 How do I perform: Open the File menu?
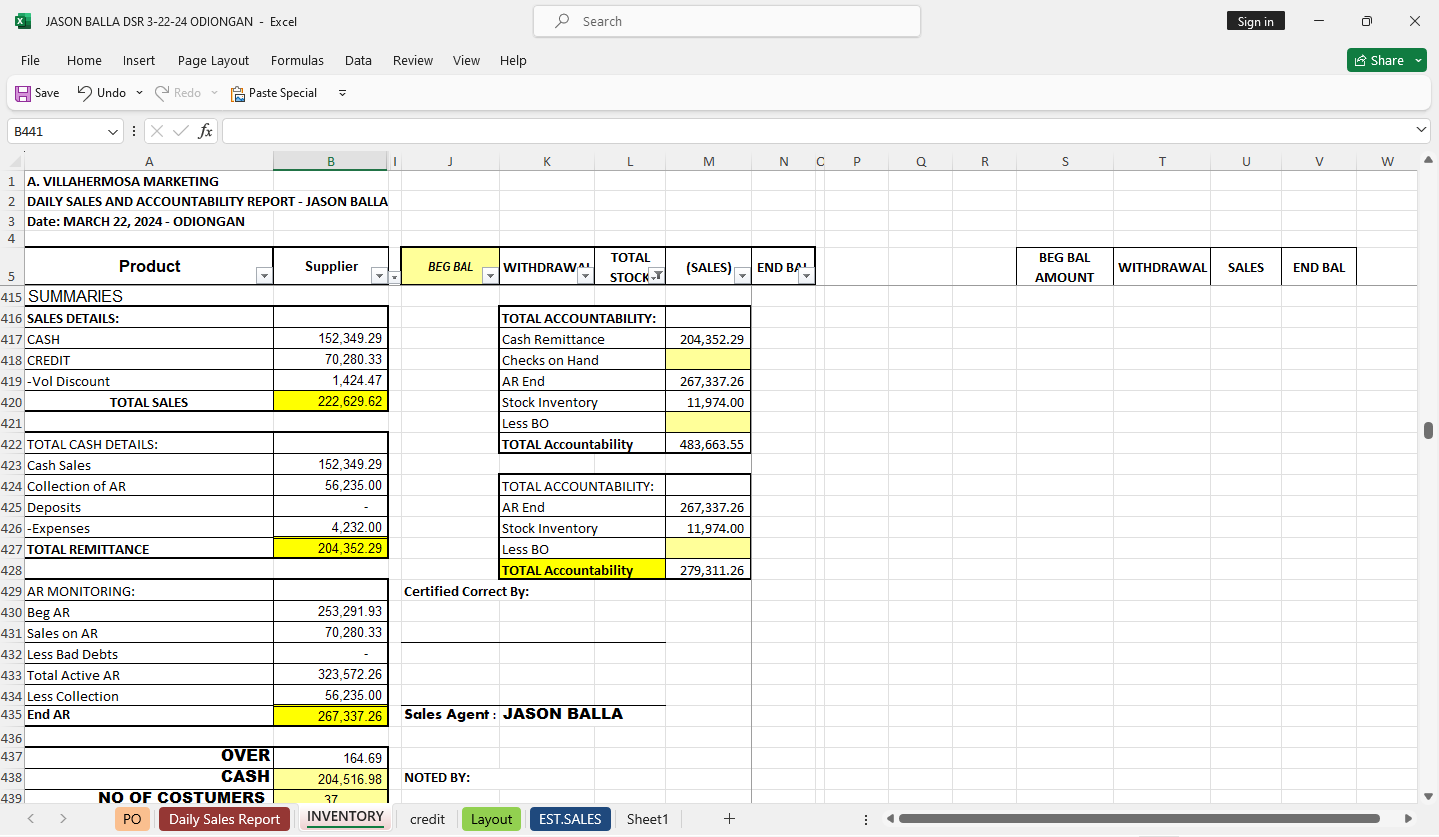[x=30, y=61]
